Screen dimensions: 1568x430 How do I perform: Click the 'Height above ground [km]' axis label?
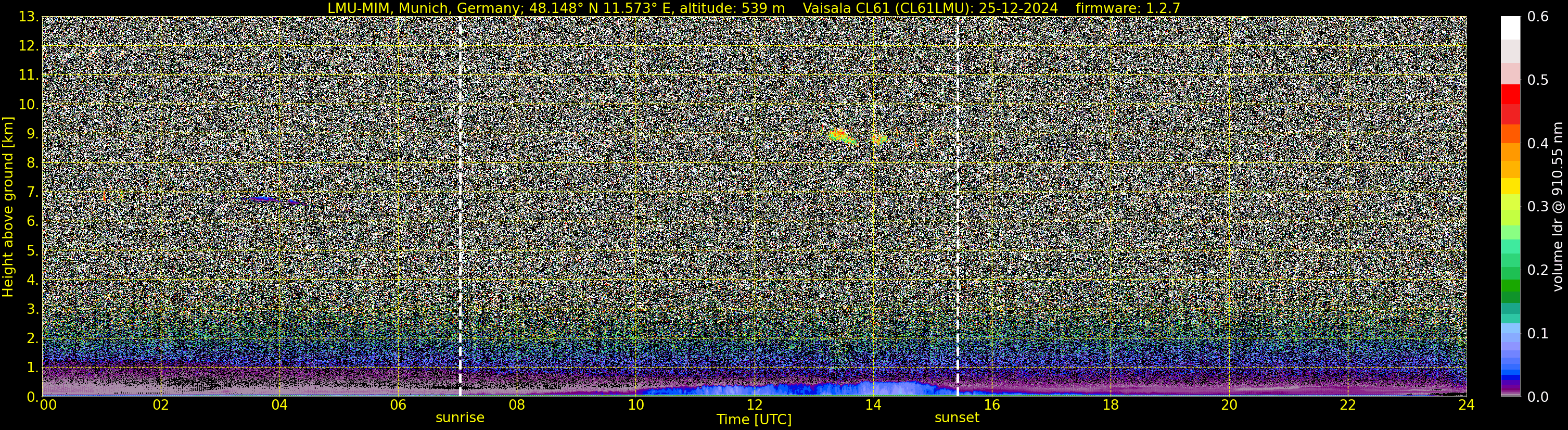[x=8, y=207]
